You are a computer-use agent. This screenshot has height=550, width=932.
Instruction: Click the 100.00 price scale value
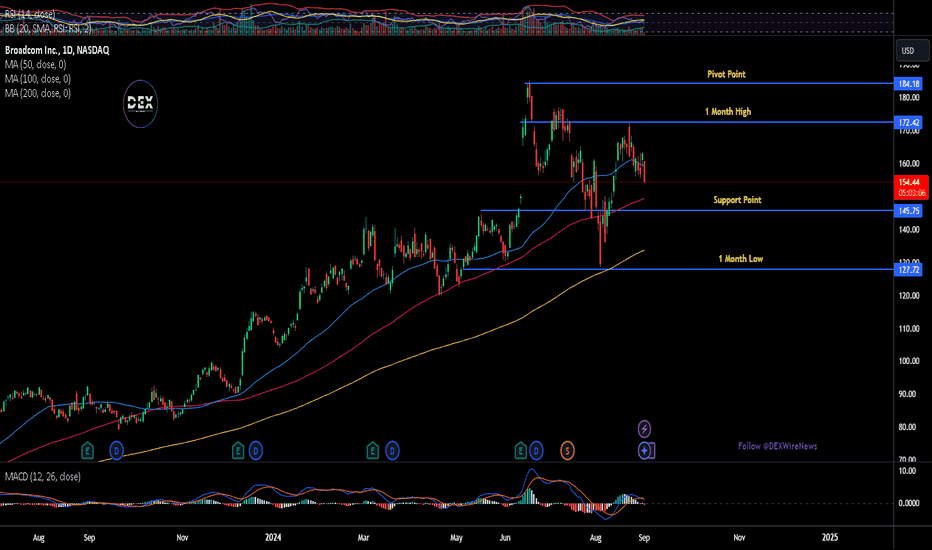click(909, 361)
